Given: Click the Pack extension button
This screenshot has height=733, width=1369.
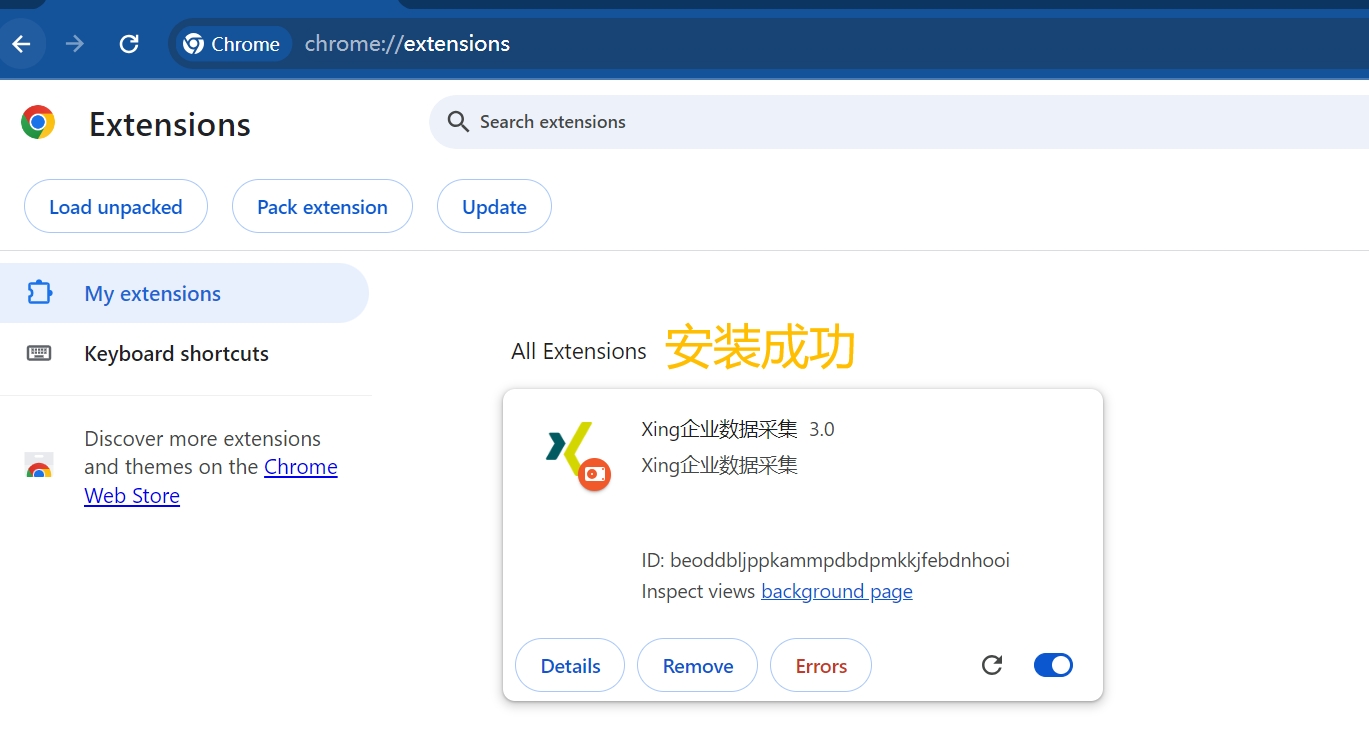Looking at the screenshot, I should (x=322, y=206).
